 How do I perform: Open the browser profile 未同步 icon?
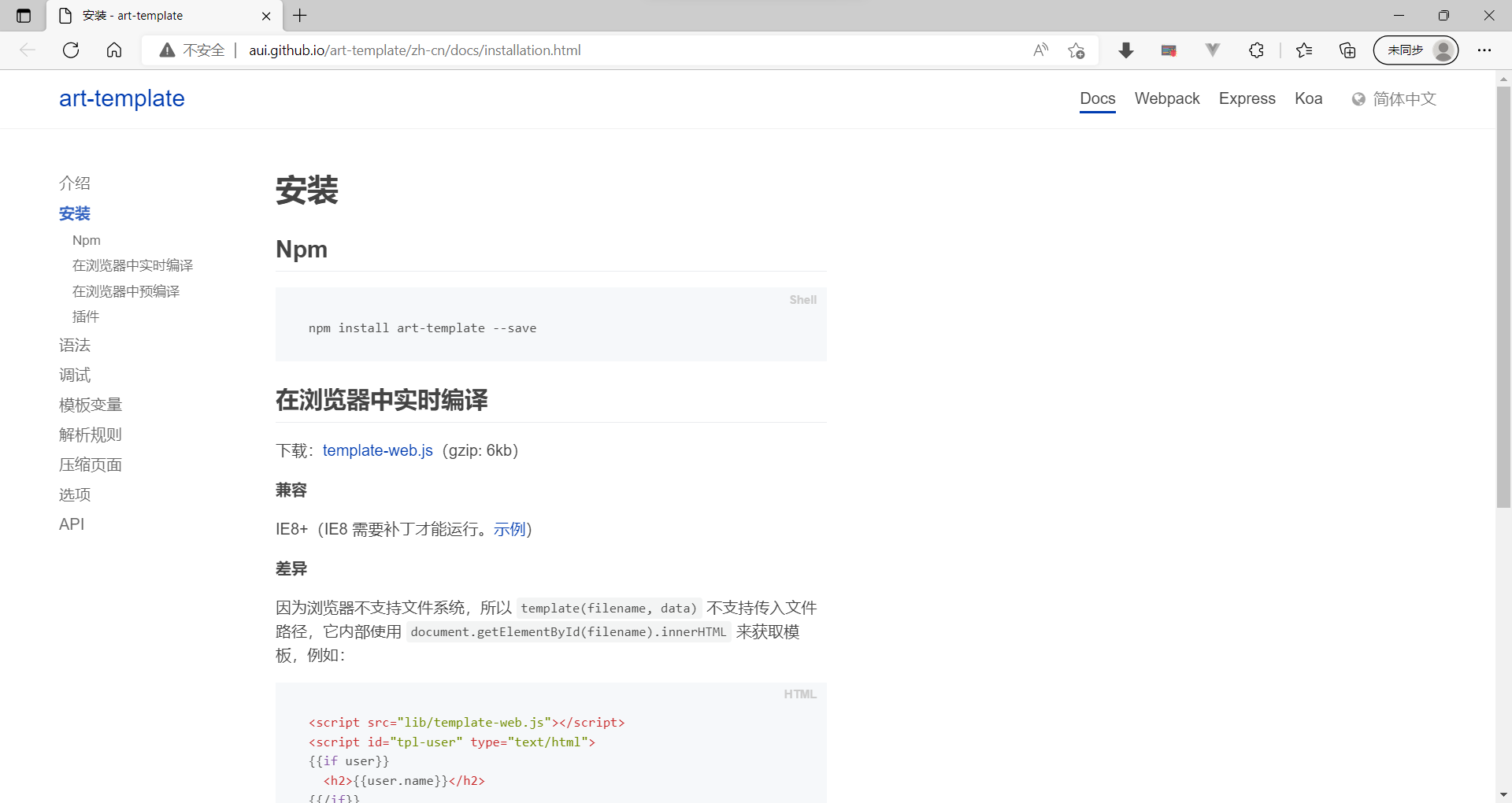(x=1416, y=50)
